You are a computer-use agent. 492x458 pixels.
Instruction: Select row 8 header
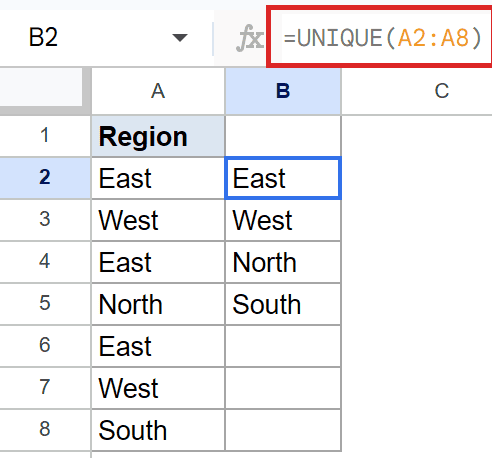pyautogui.click(x=45, y=430)
